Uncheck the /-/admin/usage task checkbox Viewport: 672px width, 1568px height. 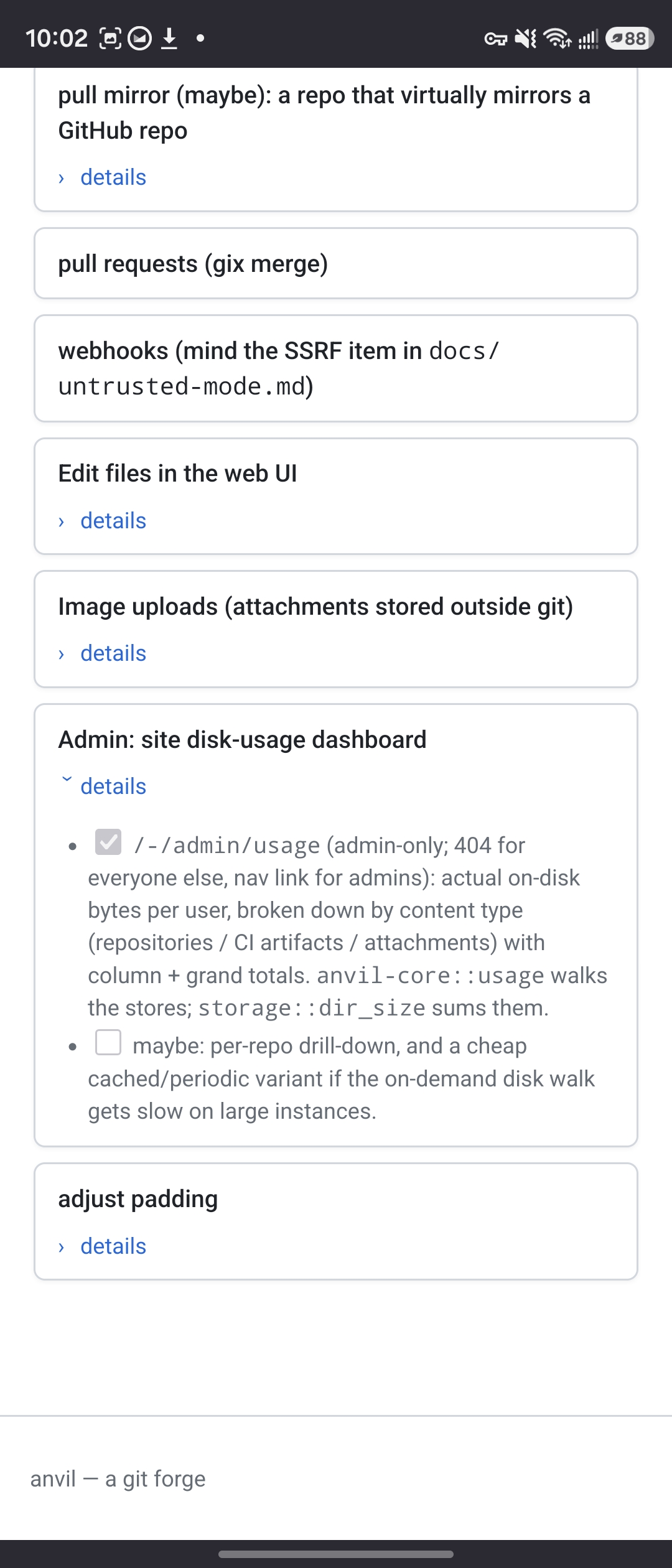pos(108,842)
